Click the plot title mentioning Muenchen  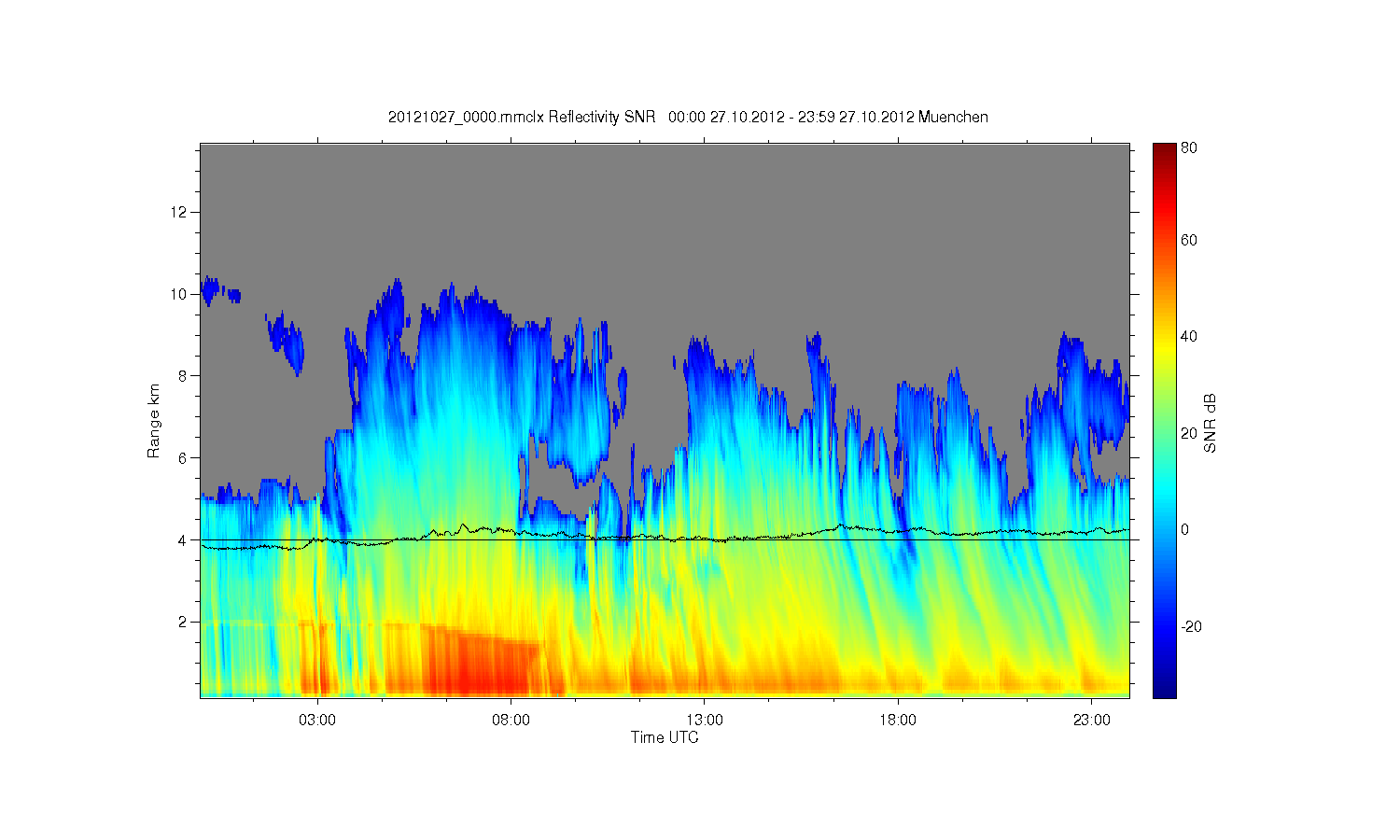[x=688, y=117]
